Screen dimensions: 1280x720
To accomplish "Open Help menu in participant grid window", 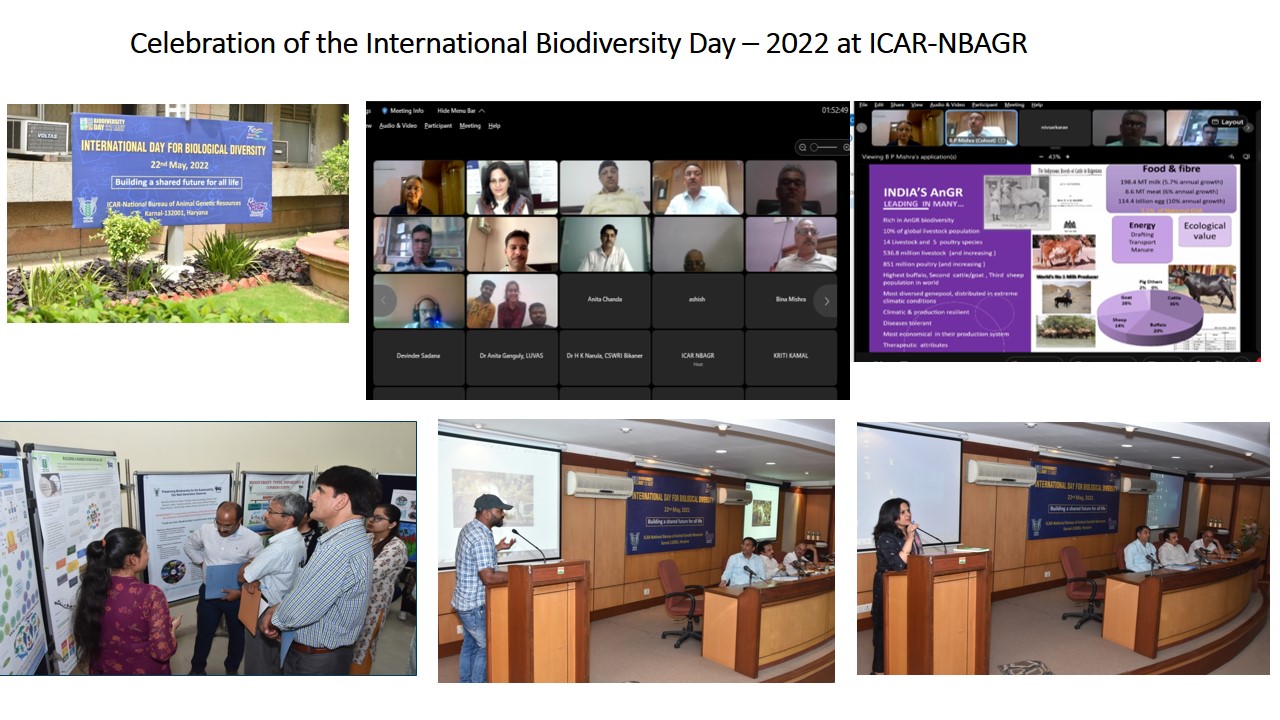I will (x=494, y=126).
